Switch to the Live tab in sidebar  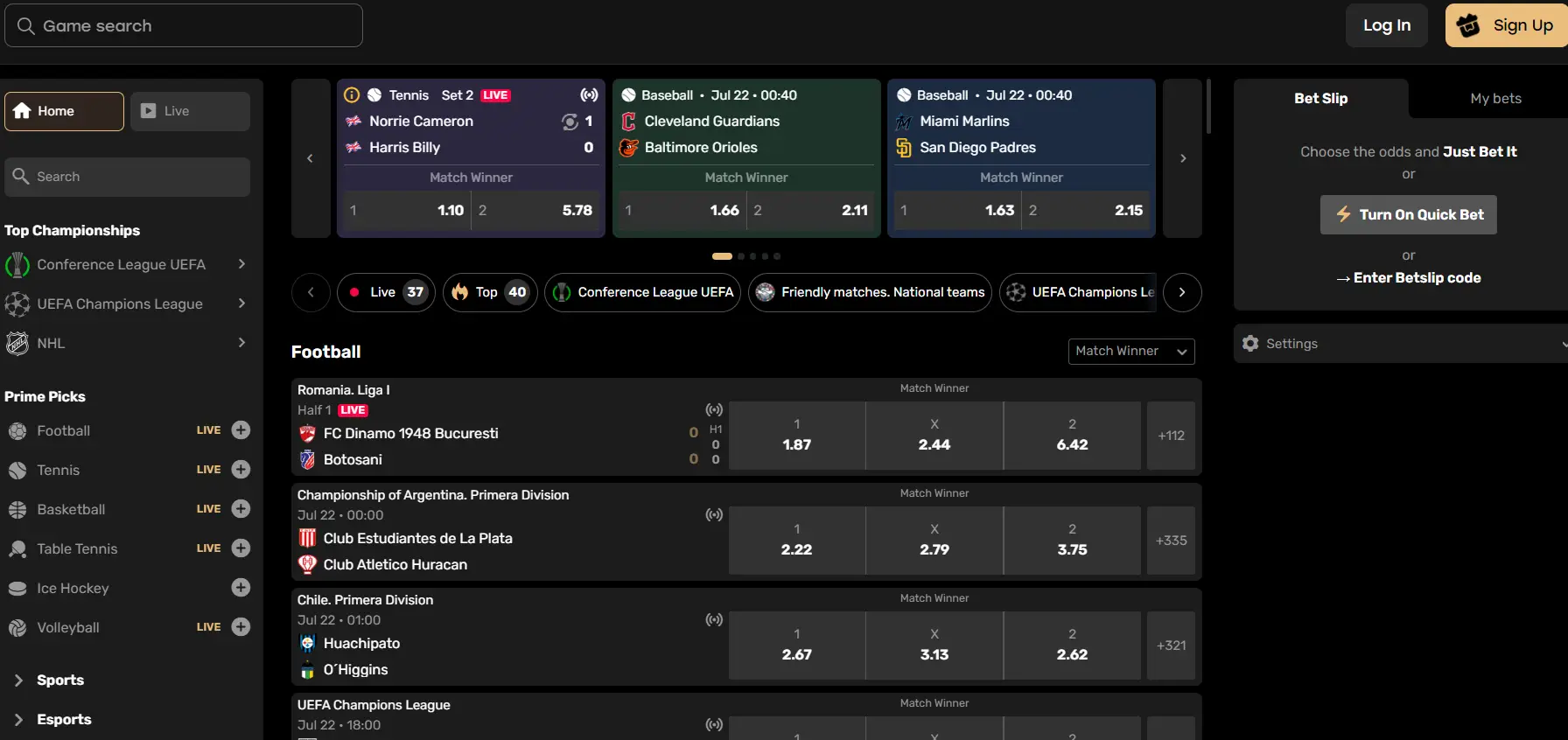[190, 111]
